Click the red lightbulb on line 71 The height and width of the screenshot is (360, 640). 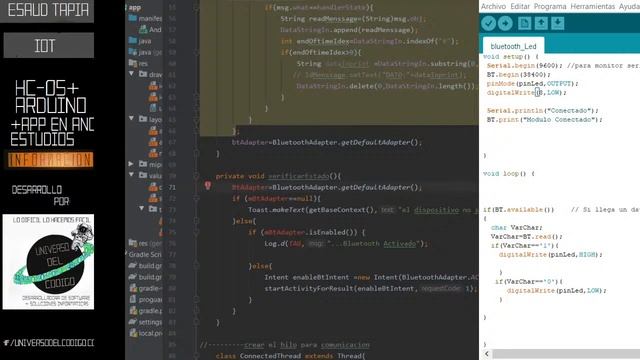(208, 186)
